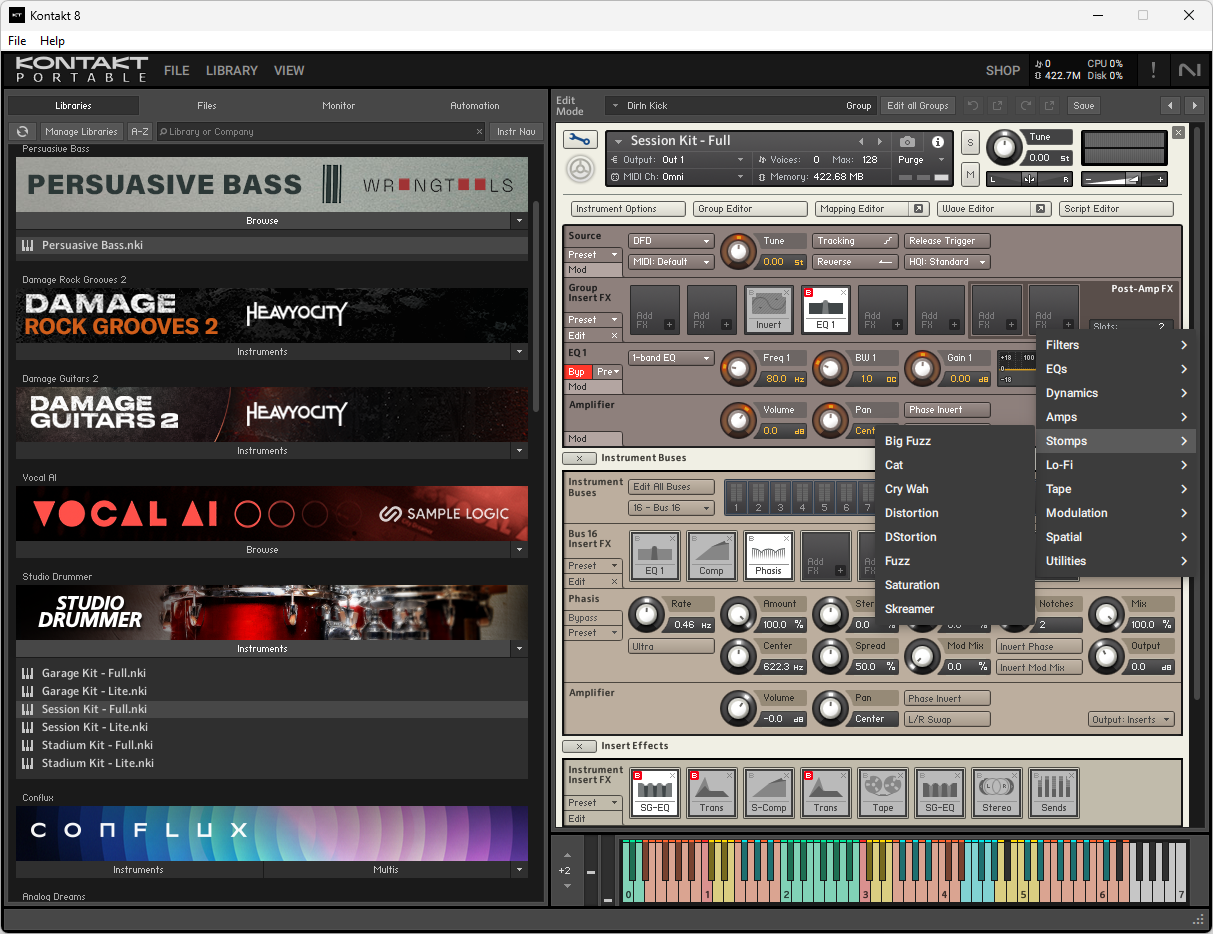Toggle Invert Mod Mix in Phasis
The height and width of the screenshot is (934, 1213).
click(1040, 667)
